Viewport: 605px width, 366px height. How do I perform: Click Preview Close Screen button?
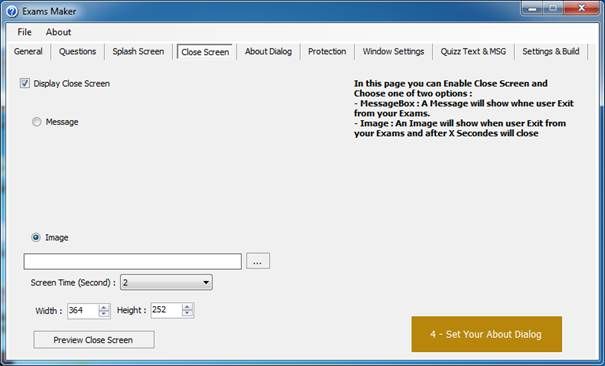94,340
